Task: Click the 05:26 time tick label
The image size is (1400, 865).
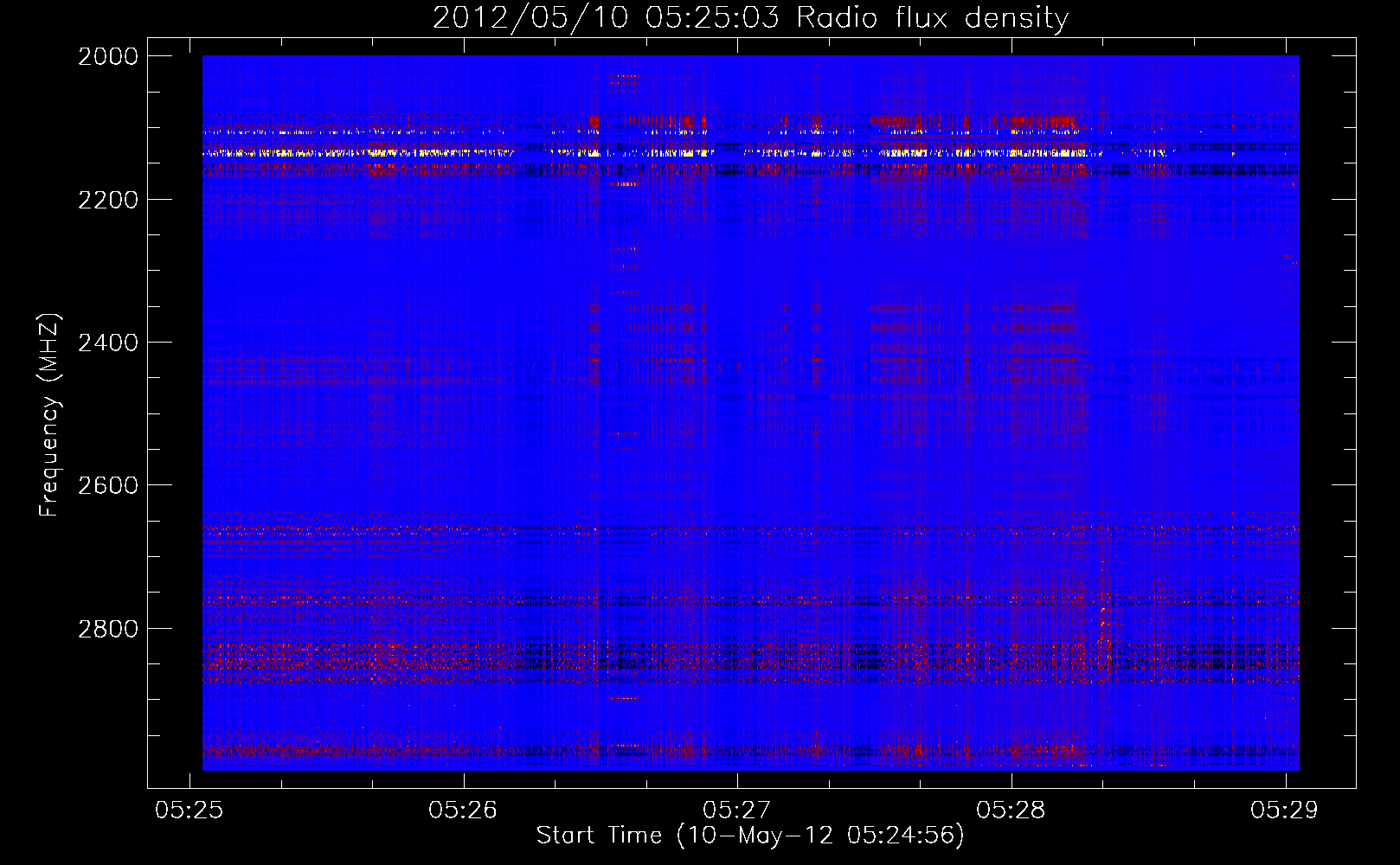Action: coord(463,810)
